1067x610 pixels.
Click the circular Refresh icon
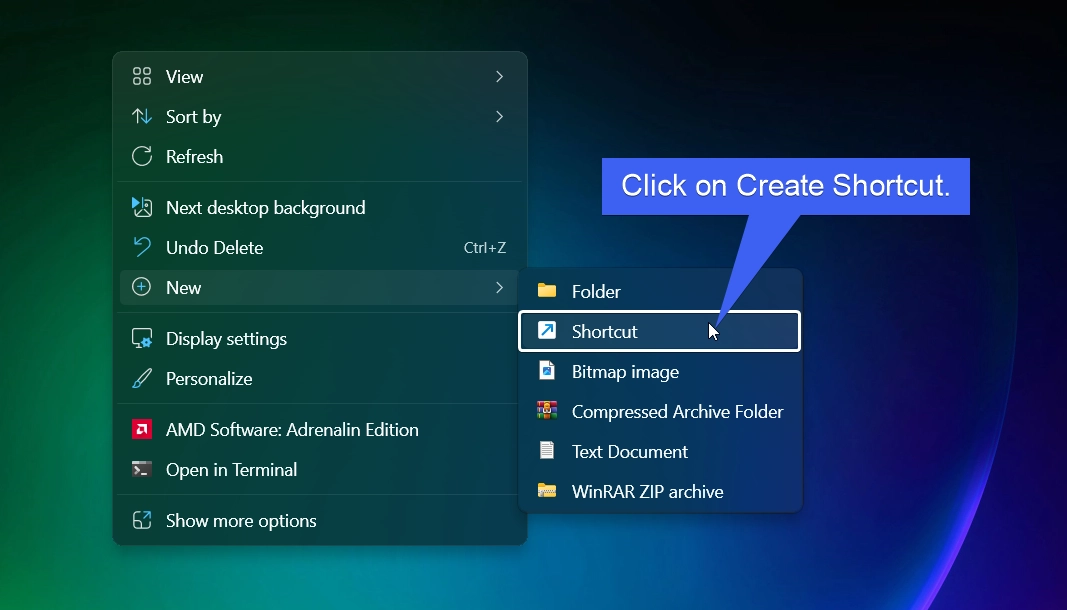[142, 156]
